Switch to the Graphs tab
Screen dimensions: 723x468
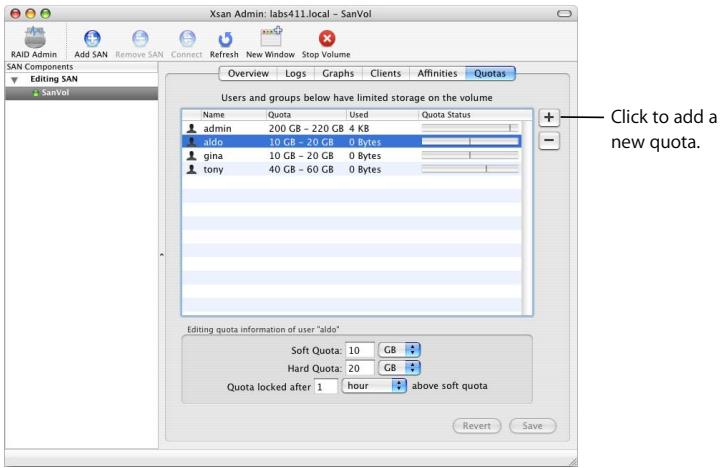click(338, 73)
